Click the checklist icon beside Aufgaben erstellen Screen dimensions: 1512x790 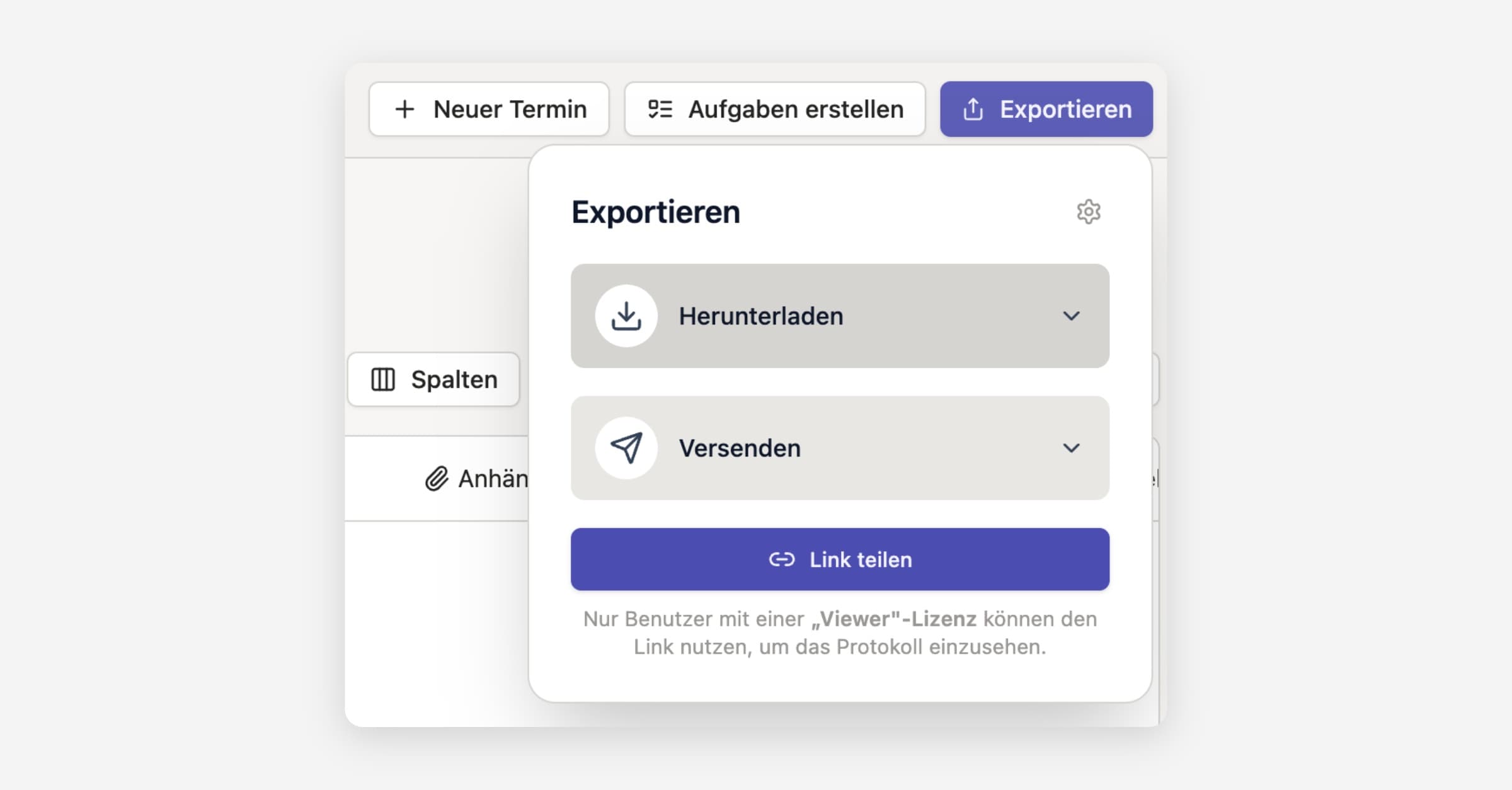pos(660,110)
